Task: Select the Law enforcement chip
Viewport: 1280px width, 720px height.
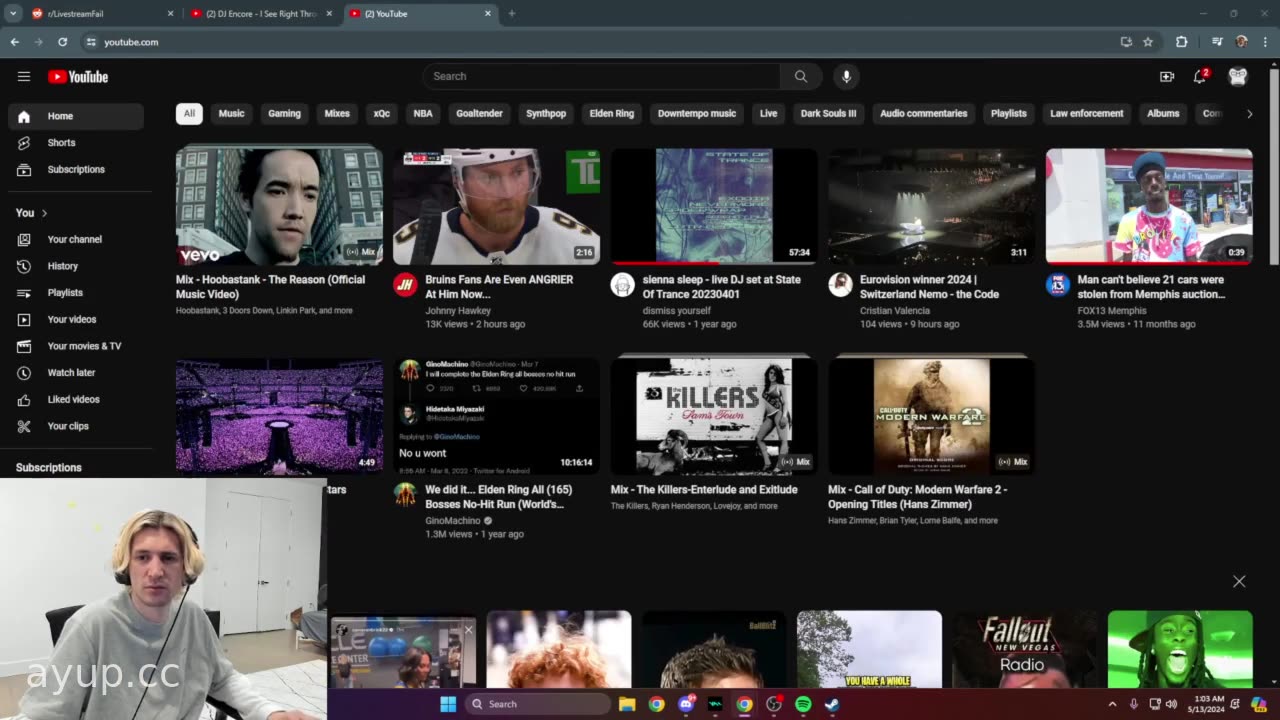Action: tap(1087, 114)
